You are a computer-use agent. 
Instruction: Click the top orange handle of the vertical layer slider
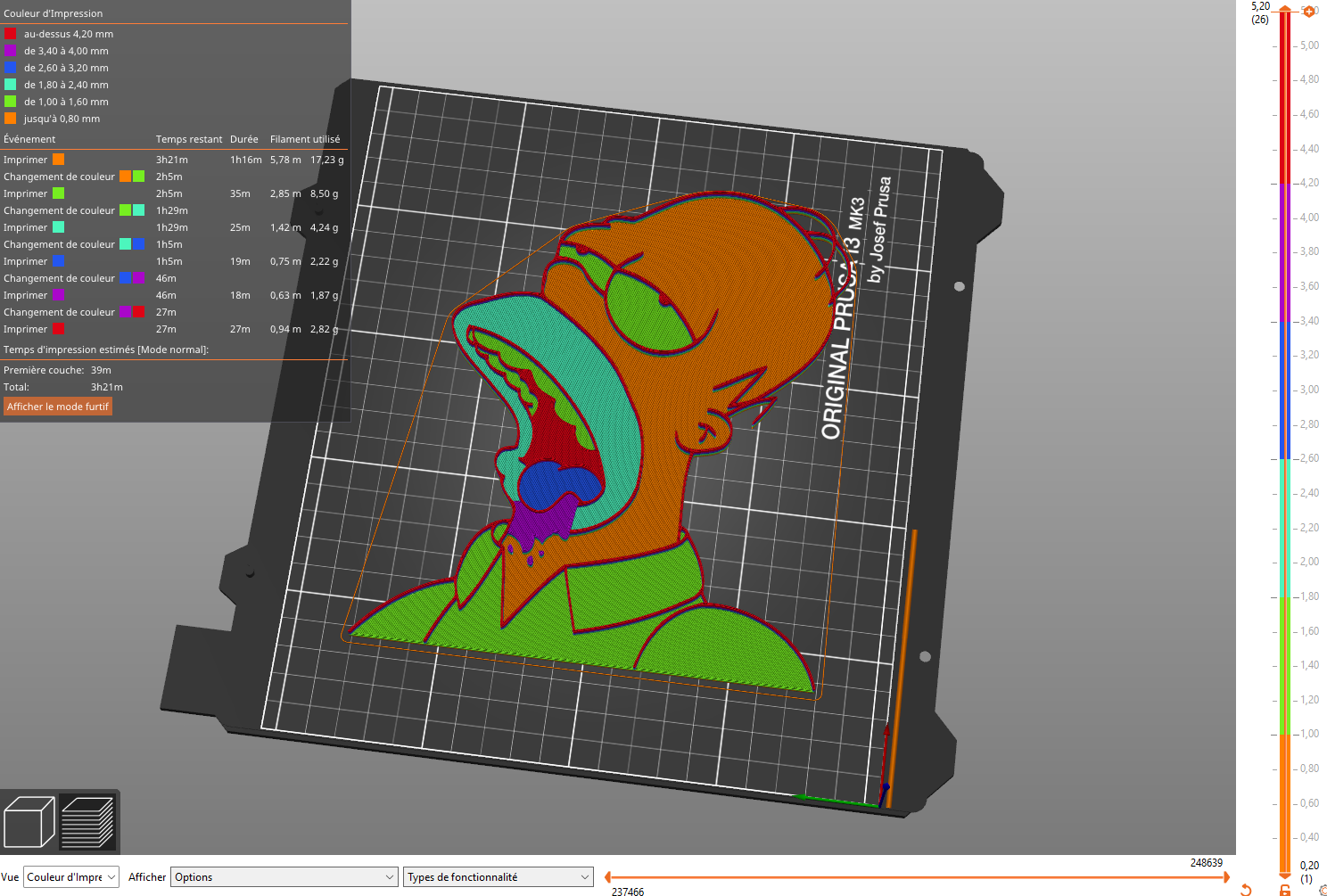(1284, 9)
